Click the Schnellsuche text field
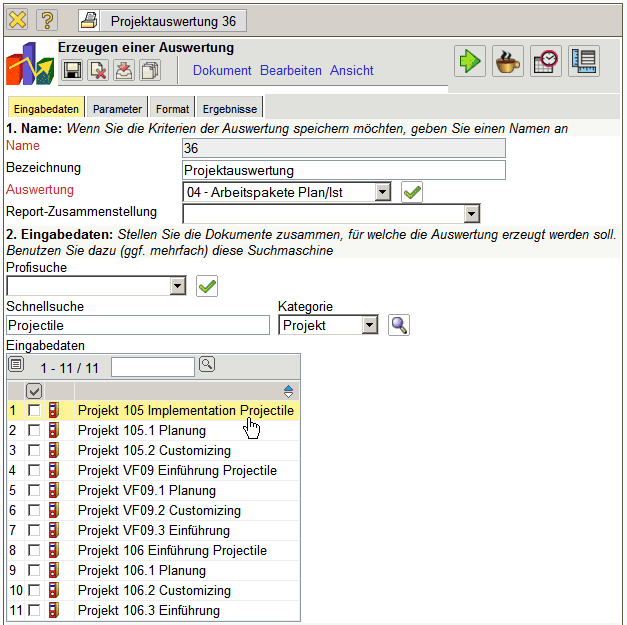 tap(138, 325)
